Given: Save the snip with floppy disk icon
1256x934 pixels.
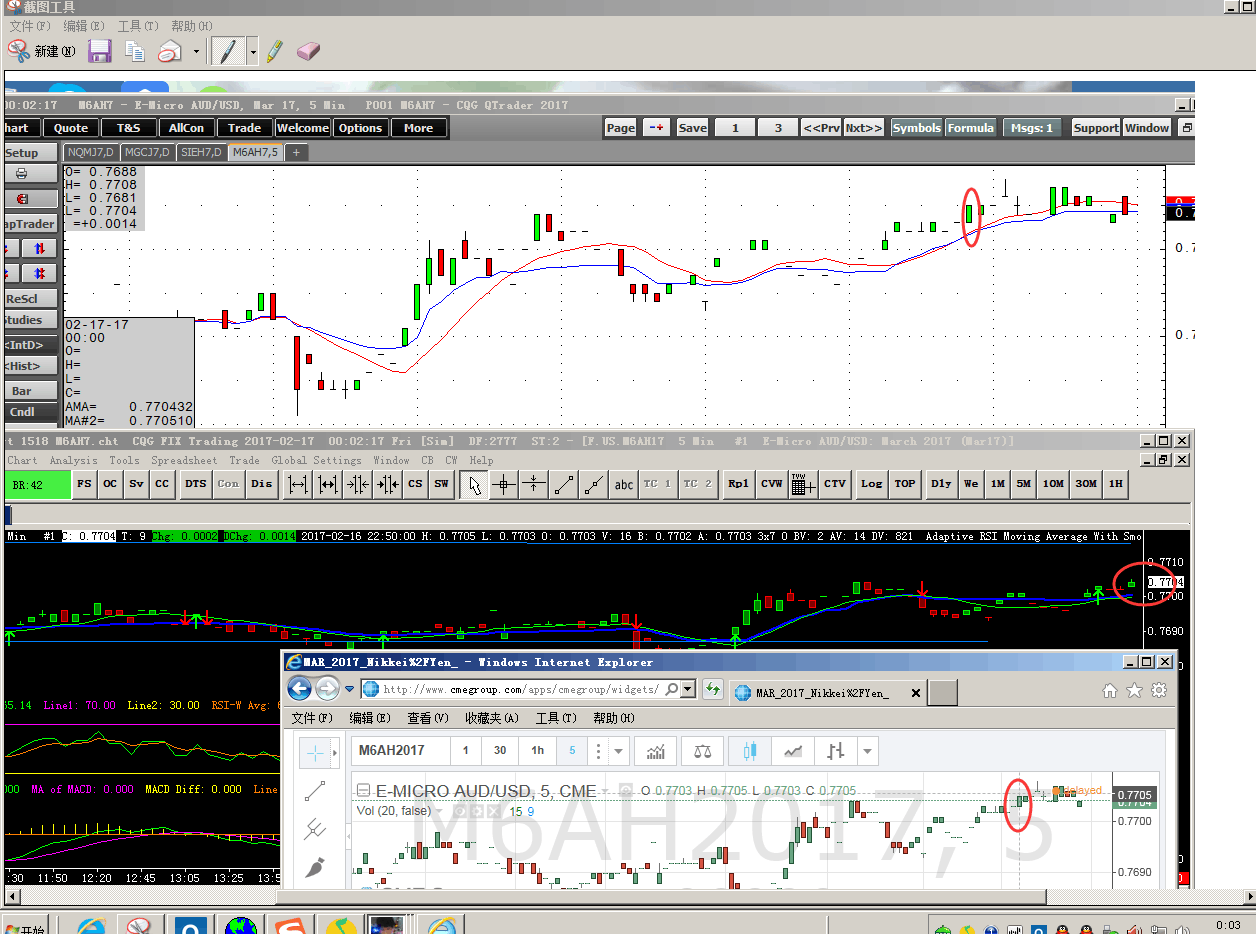Looking at the screenshot, I should point(99,51).
